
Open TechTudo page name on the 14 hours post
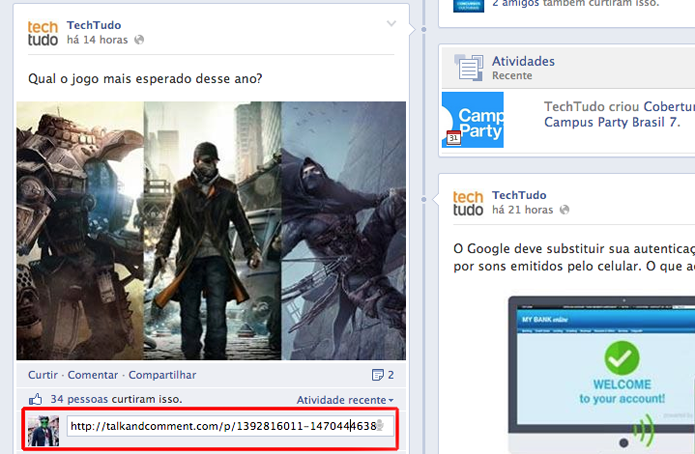coord(94,25)
